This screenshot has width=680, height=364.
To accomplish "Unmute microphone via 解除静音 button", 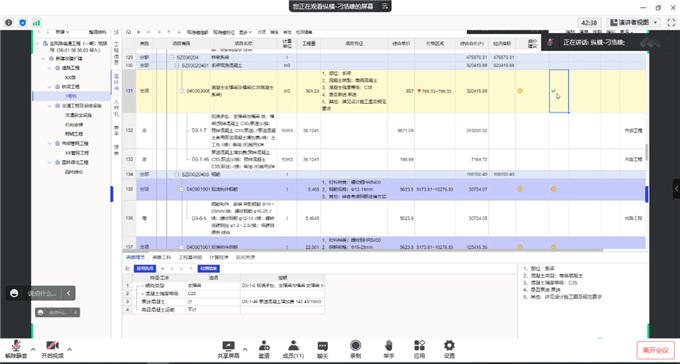I will point(16,349).
